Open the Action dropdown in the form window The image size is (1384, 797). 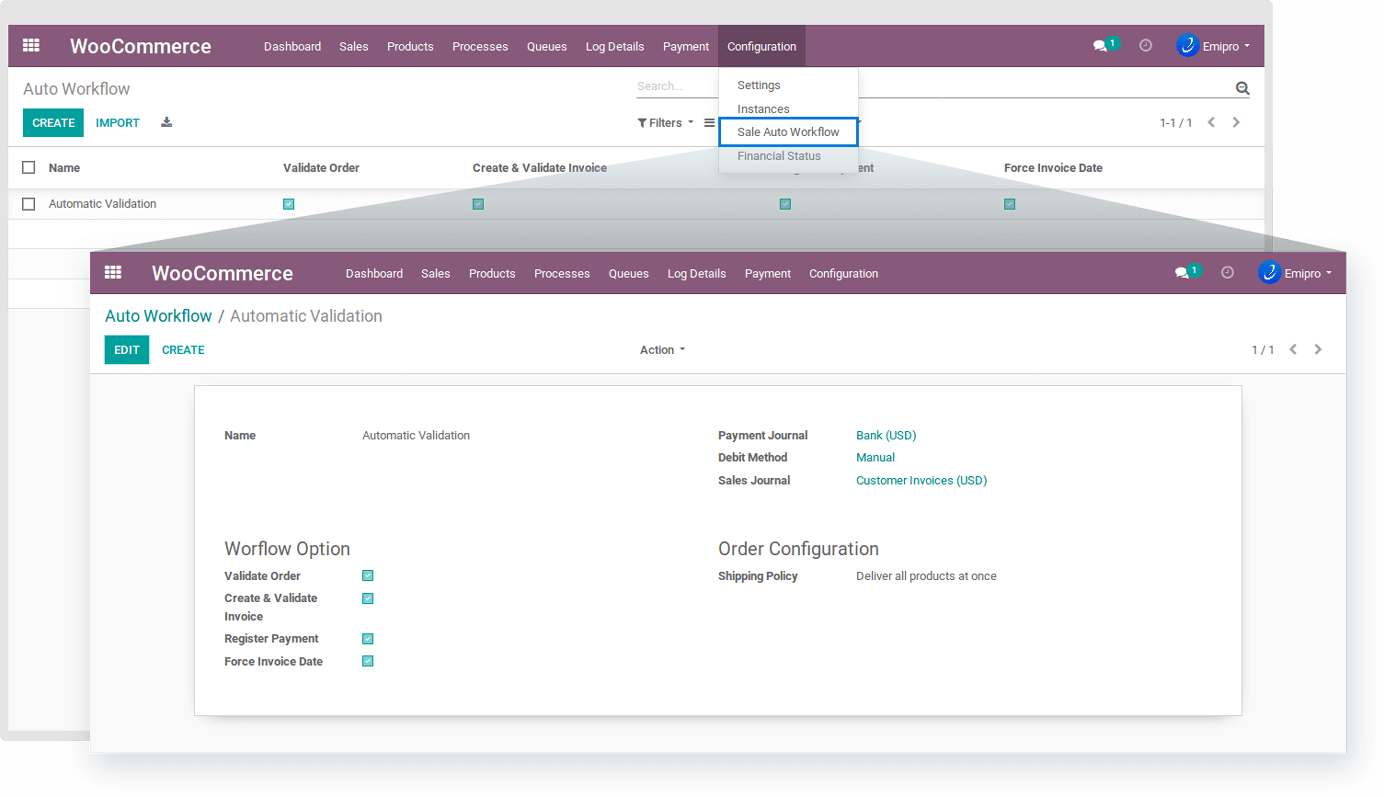663,350
